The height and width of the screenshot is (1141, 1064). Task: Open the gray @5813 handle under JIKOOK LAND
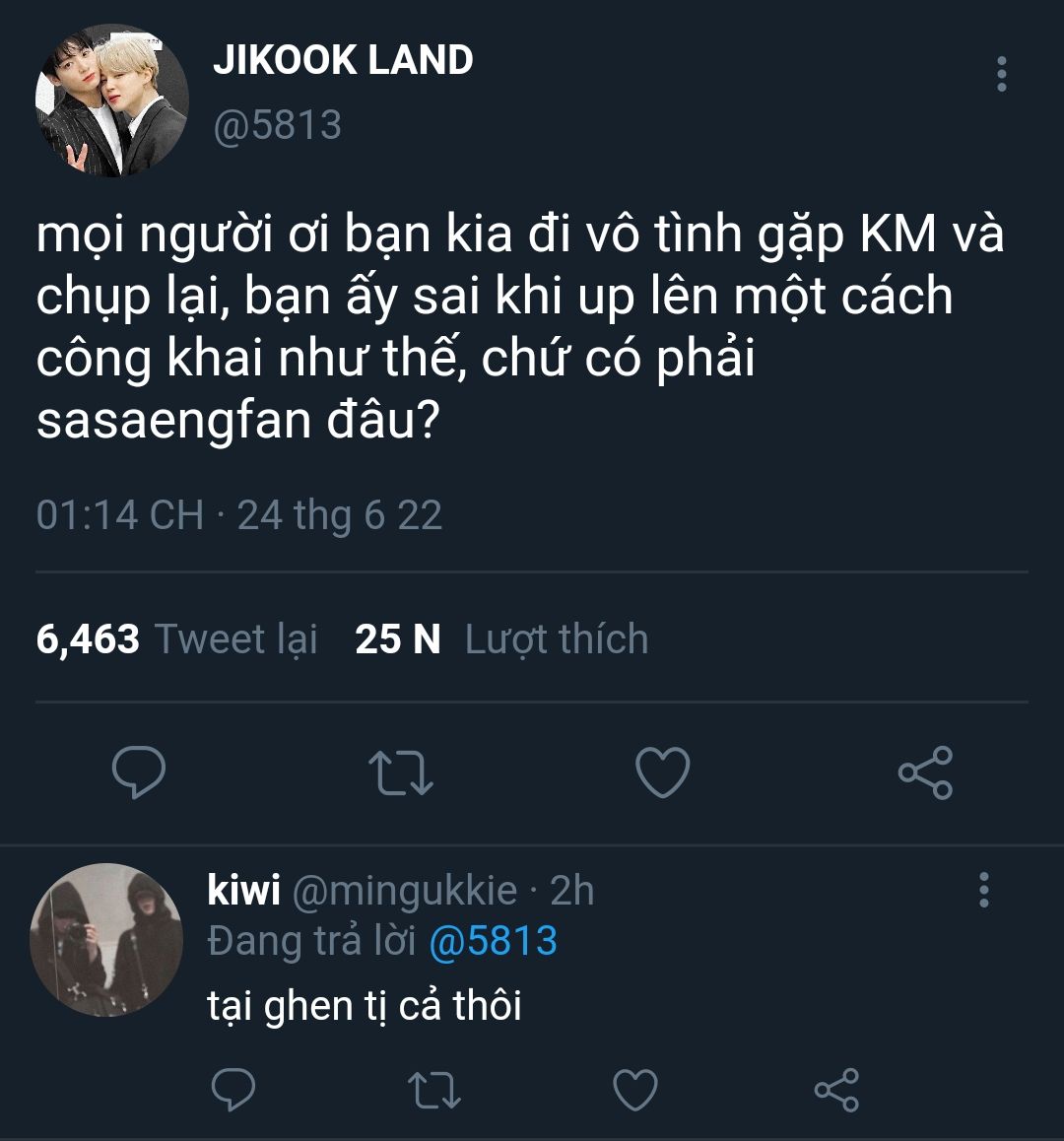[x=277, y=125]
